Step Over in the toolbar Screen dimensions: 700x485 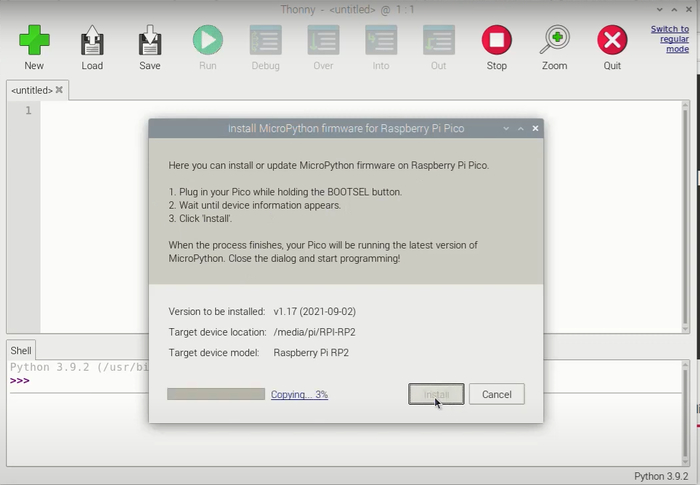[x=323, y=47]
